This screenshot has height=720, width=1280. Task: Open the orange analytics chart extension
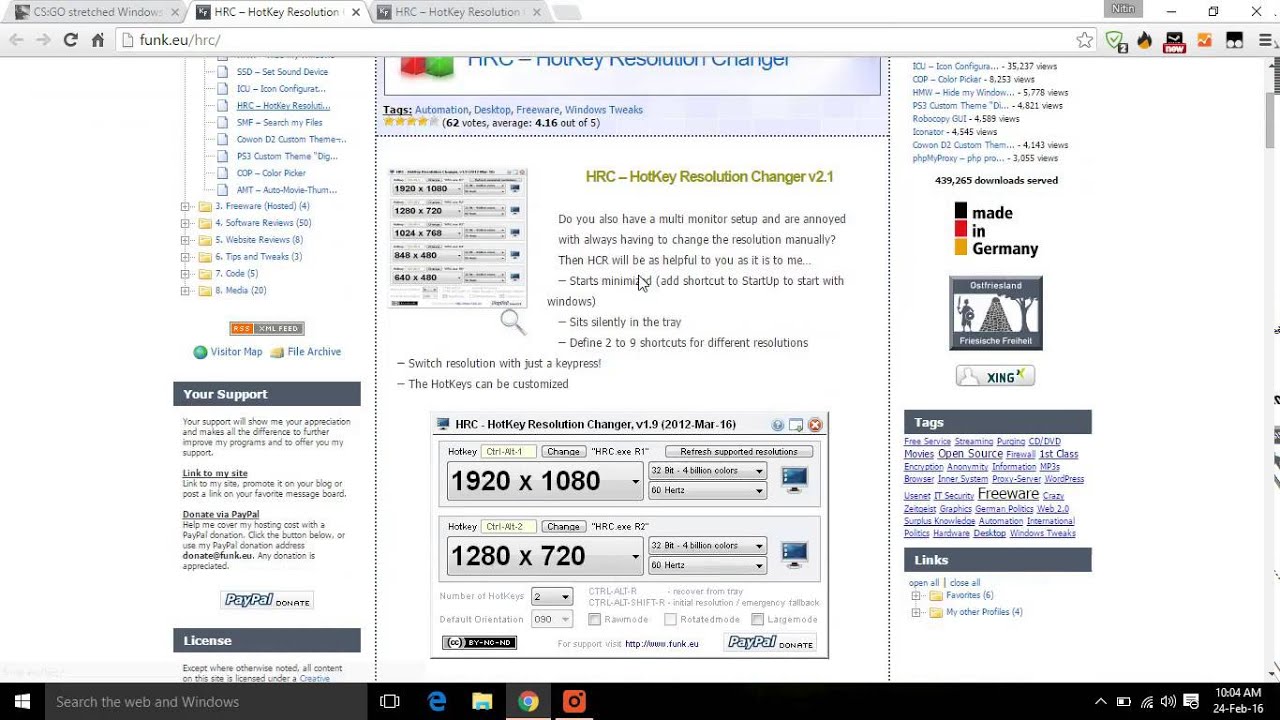coord(1205,40)
